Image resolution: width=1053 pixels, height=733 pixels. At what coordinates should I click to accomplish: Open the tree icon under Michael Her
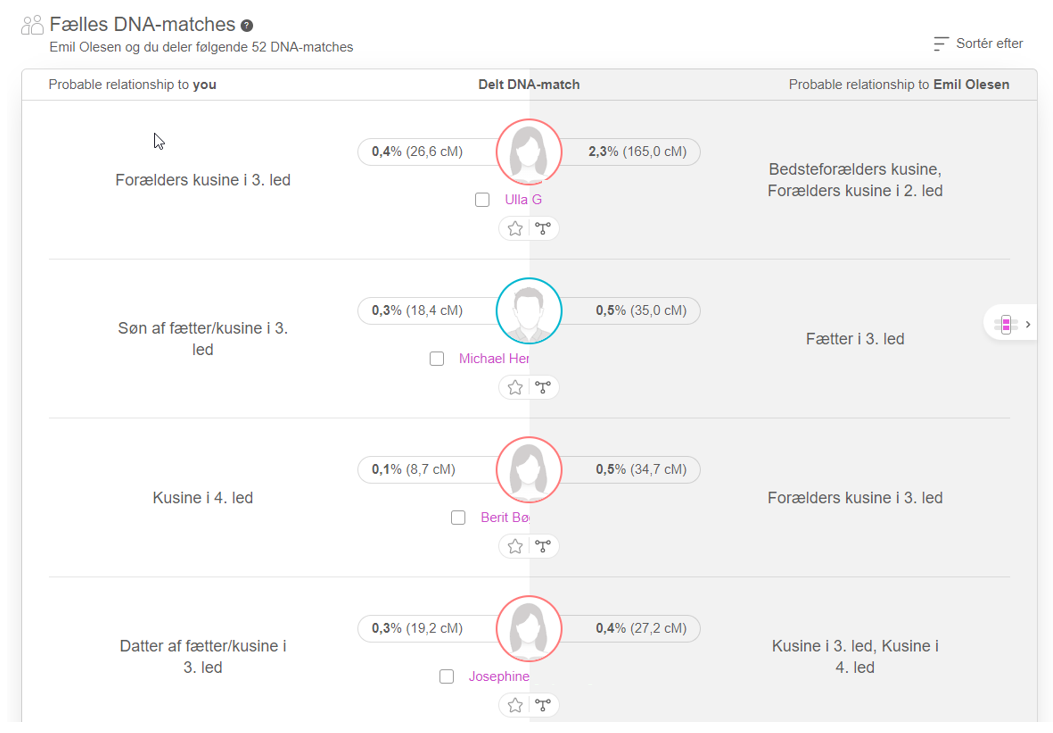point(543,387)
